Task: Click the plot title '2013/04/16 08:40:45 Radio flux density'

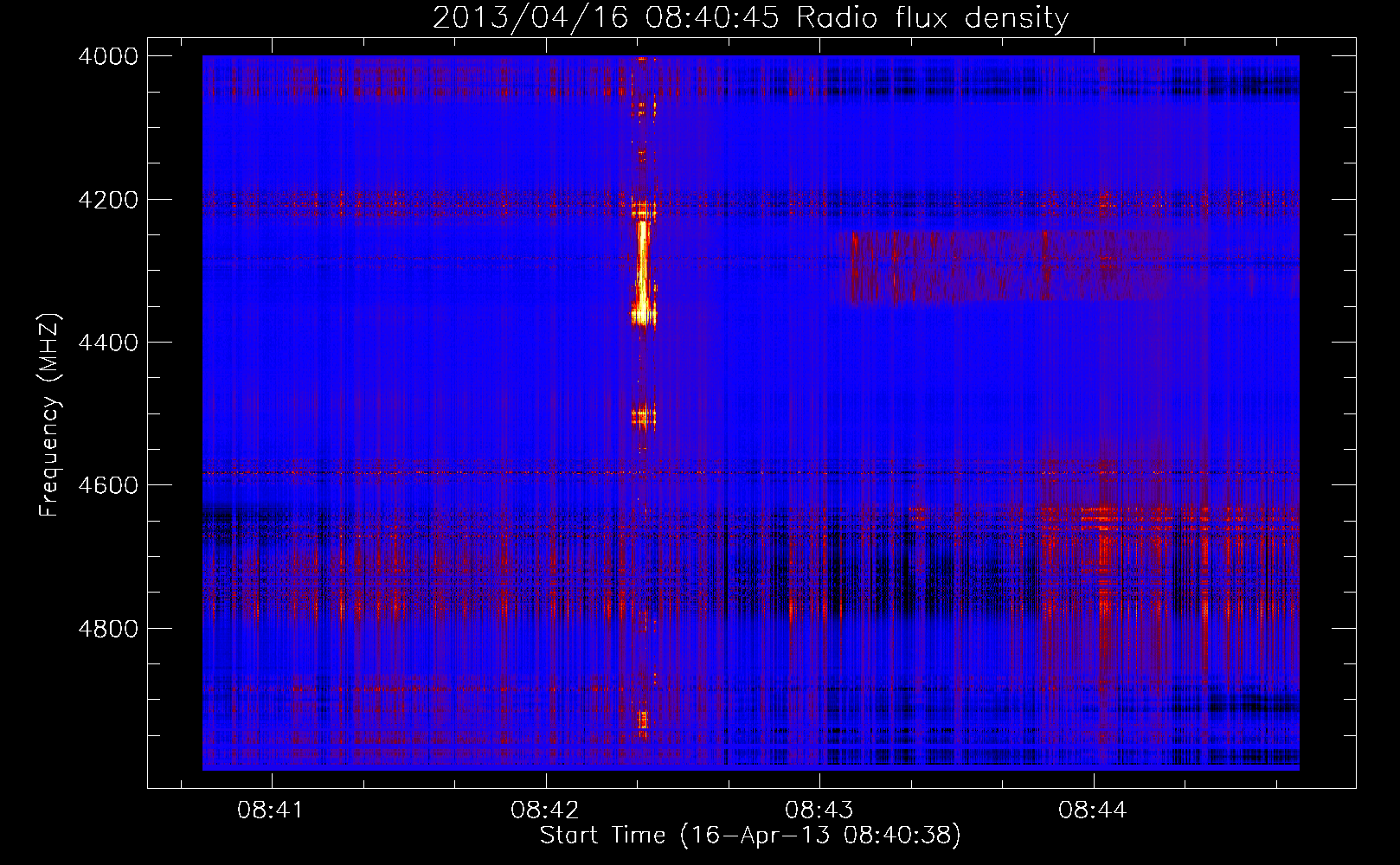Action: tap(750, 17)
